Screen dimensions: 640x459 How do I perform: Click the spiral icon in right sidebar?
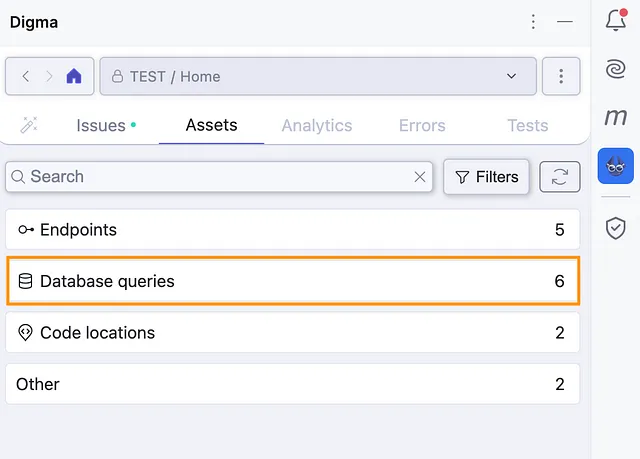pyautogui.click(x=616, y=69)
